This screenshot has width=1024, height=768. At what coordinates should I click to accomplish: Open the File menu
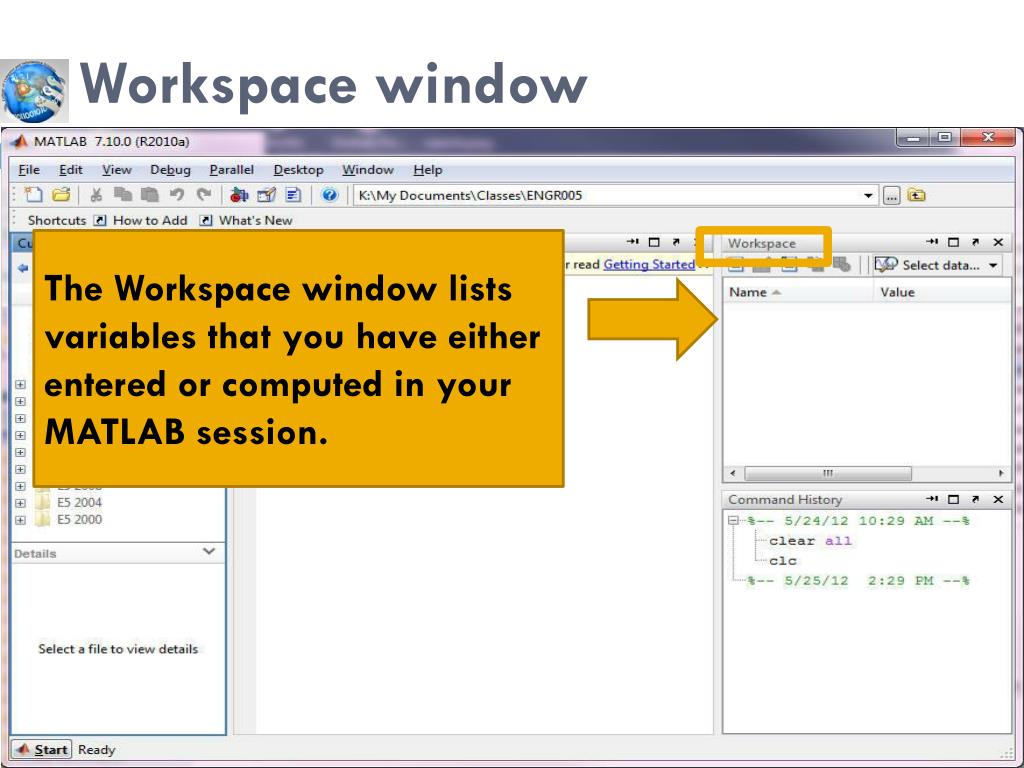pos(29,170)
